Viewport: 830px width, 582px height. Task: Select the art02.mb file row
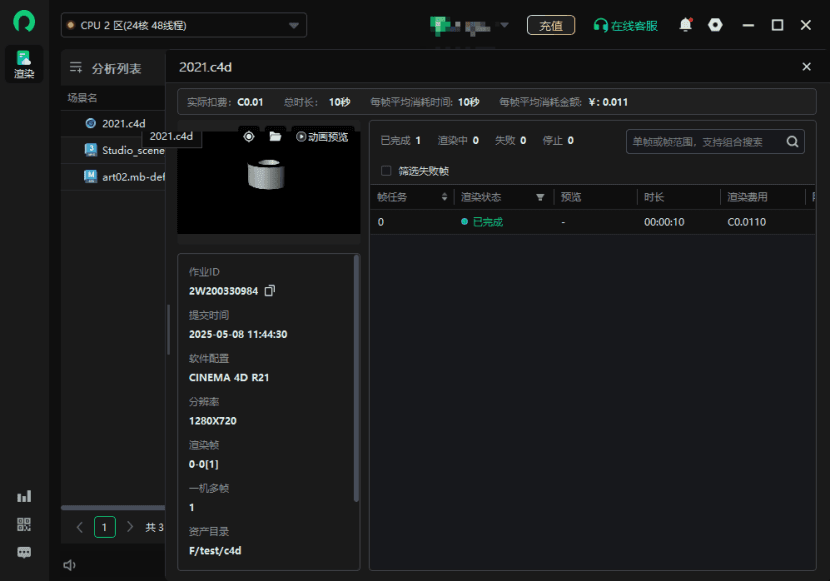[x=113, y=177]
